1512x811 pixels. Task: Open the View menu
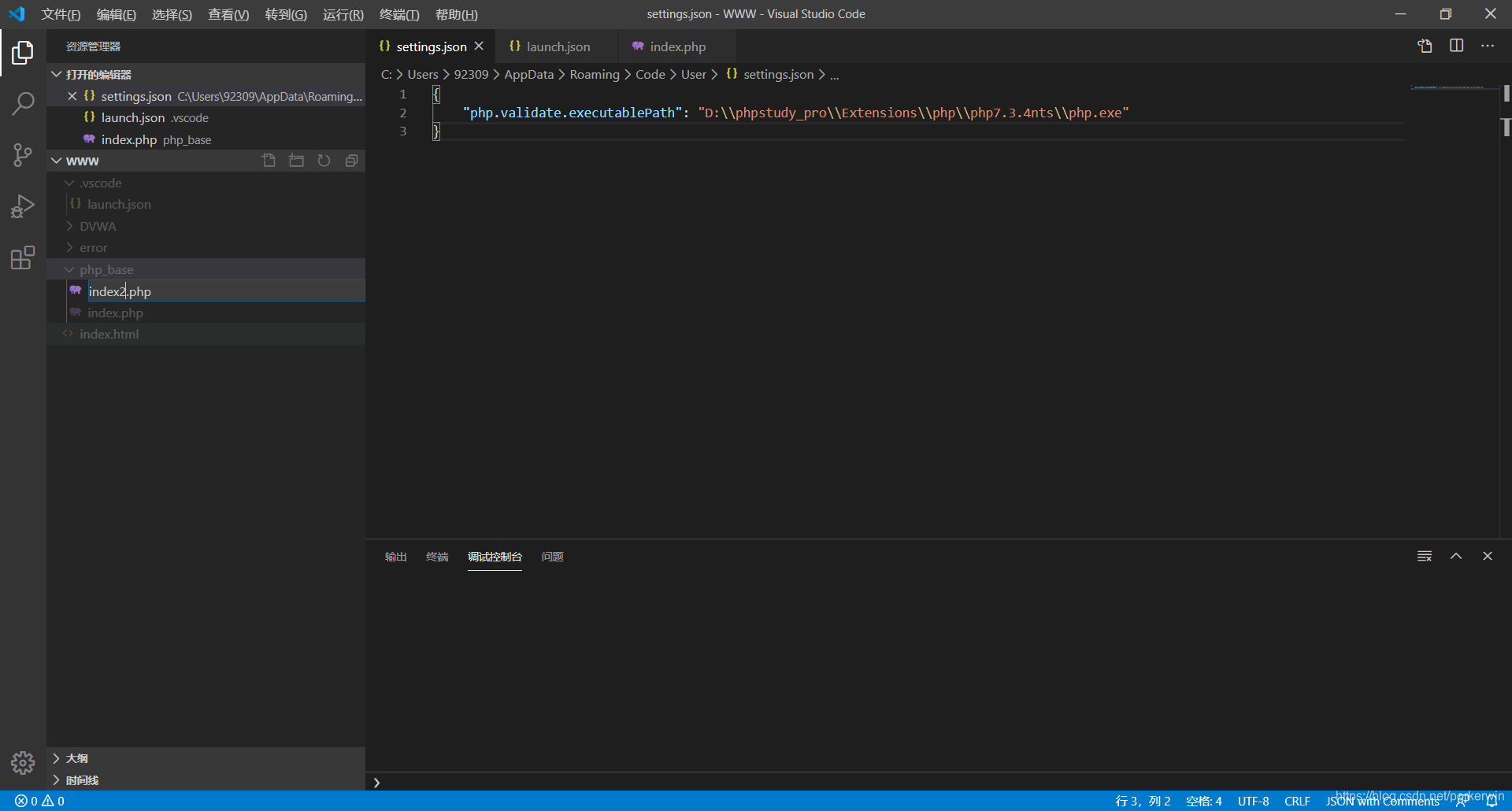[228, 14]
